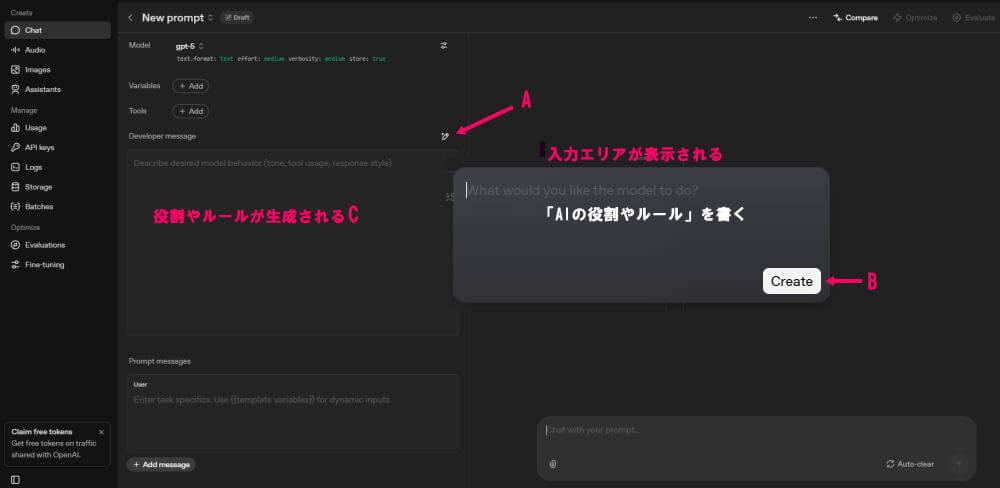1000x488 pixels.
Task: Open more options three-dot menu
Action: point(813,18)
